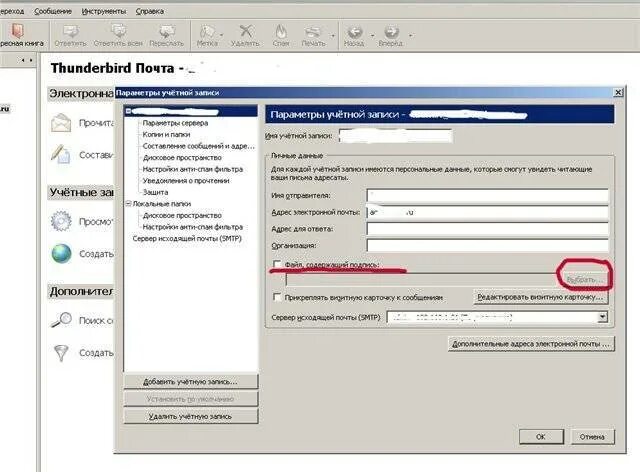Select account's Настройки анти-спам фильтра
Image resolution: width=640 pixels, height=472 pixels.
click(x=193, y=169)
